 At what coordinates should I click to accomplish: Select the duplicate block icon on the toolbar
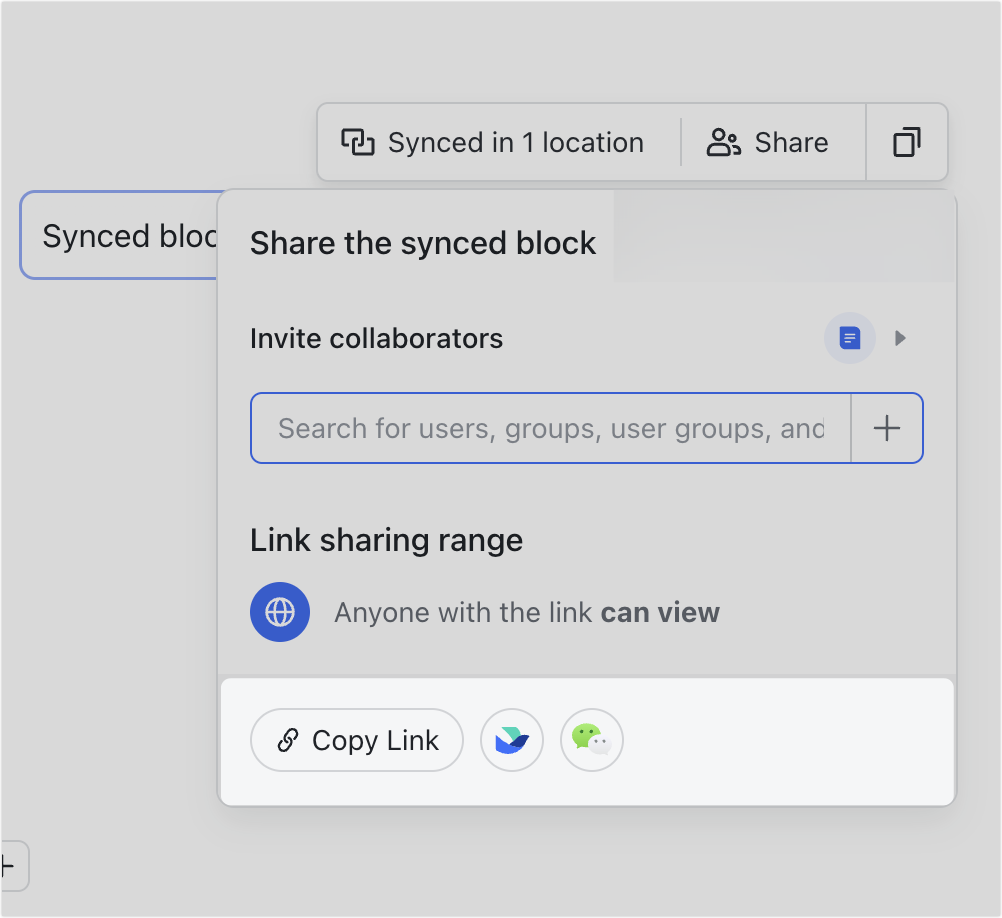point(906,142)
